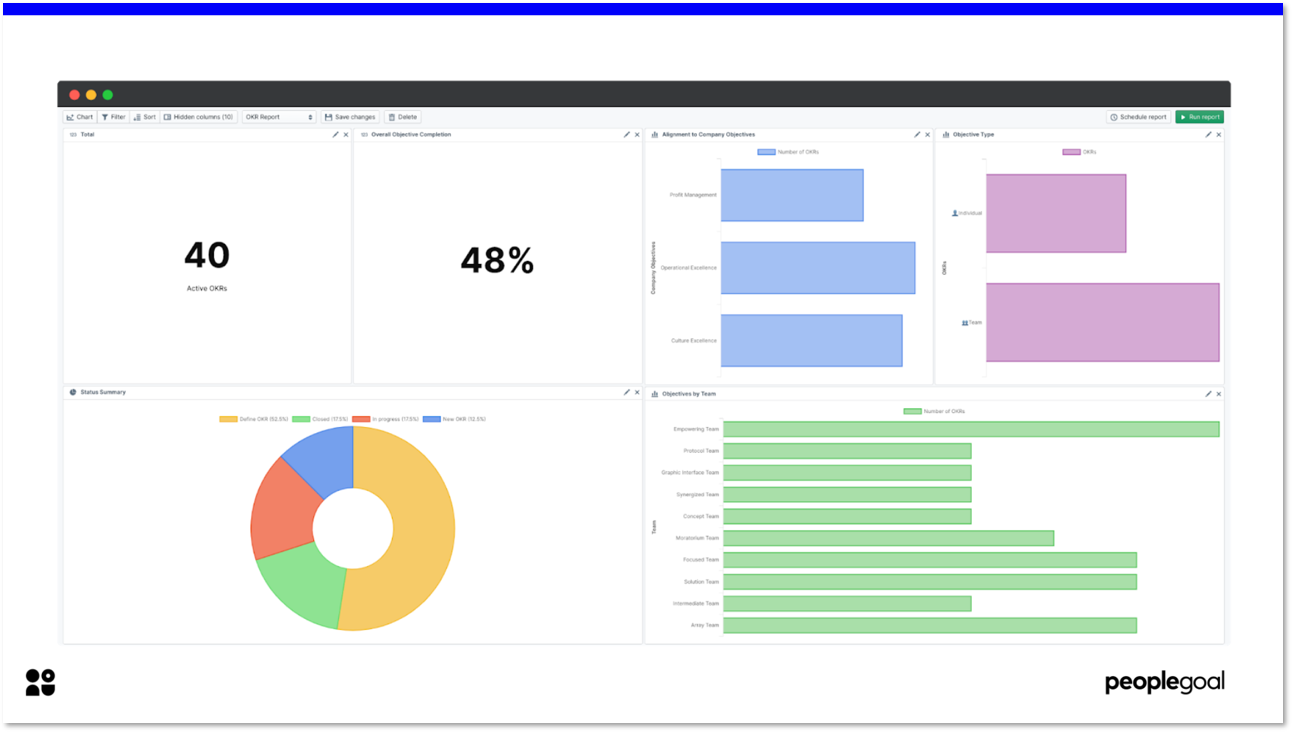Click the Graphic Interface Team label

coord(690,473)
